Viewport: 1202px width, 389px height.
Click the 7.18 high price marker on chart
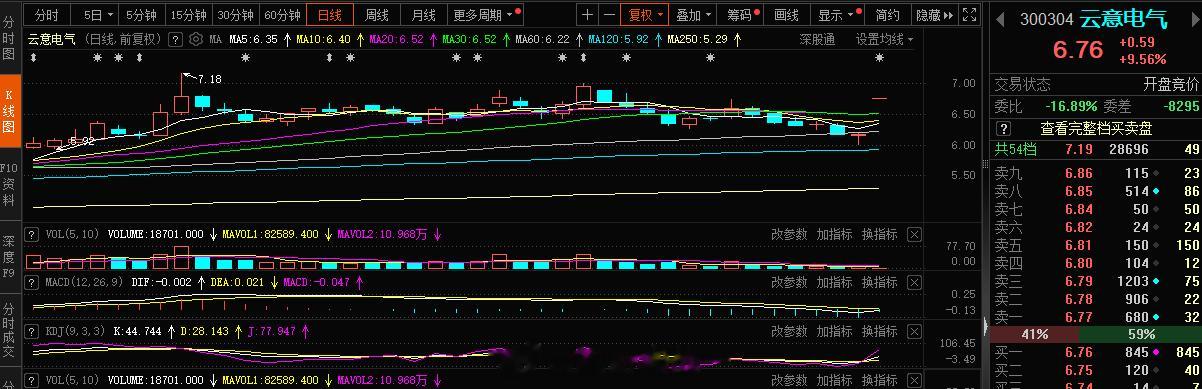[x=209, y=78]
